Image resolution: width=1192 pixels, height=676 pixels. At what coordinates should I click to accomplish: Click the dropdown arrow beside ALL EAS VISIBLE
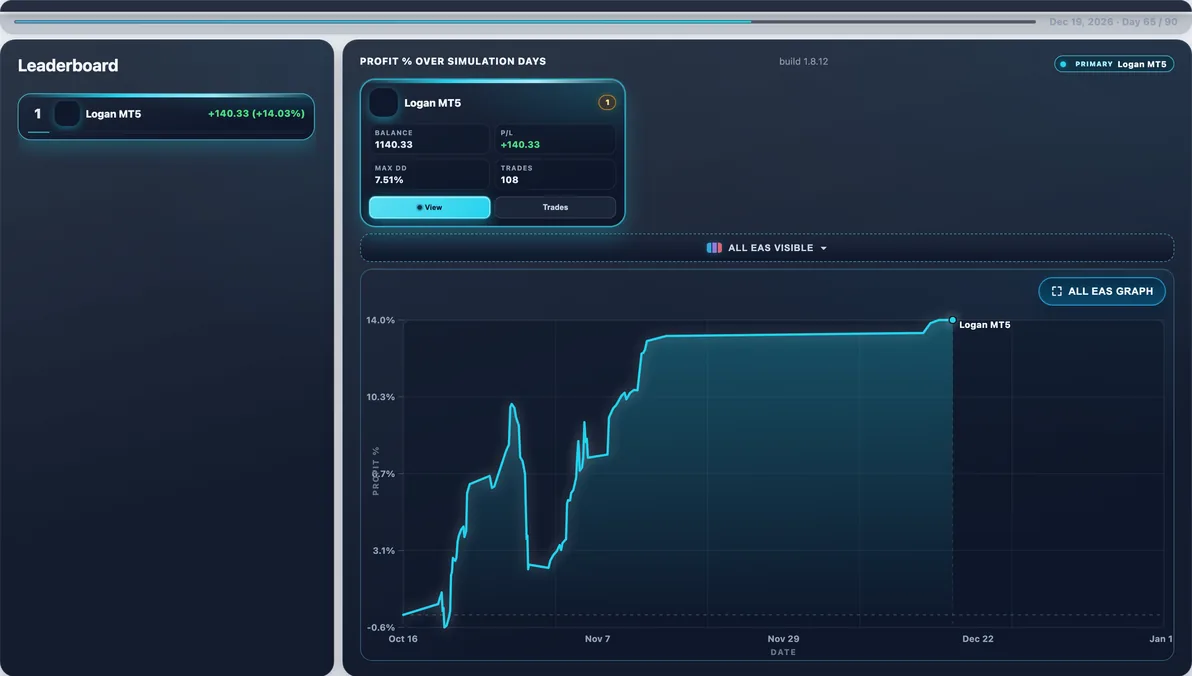[823, 249]
